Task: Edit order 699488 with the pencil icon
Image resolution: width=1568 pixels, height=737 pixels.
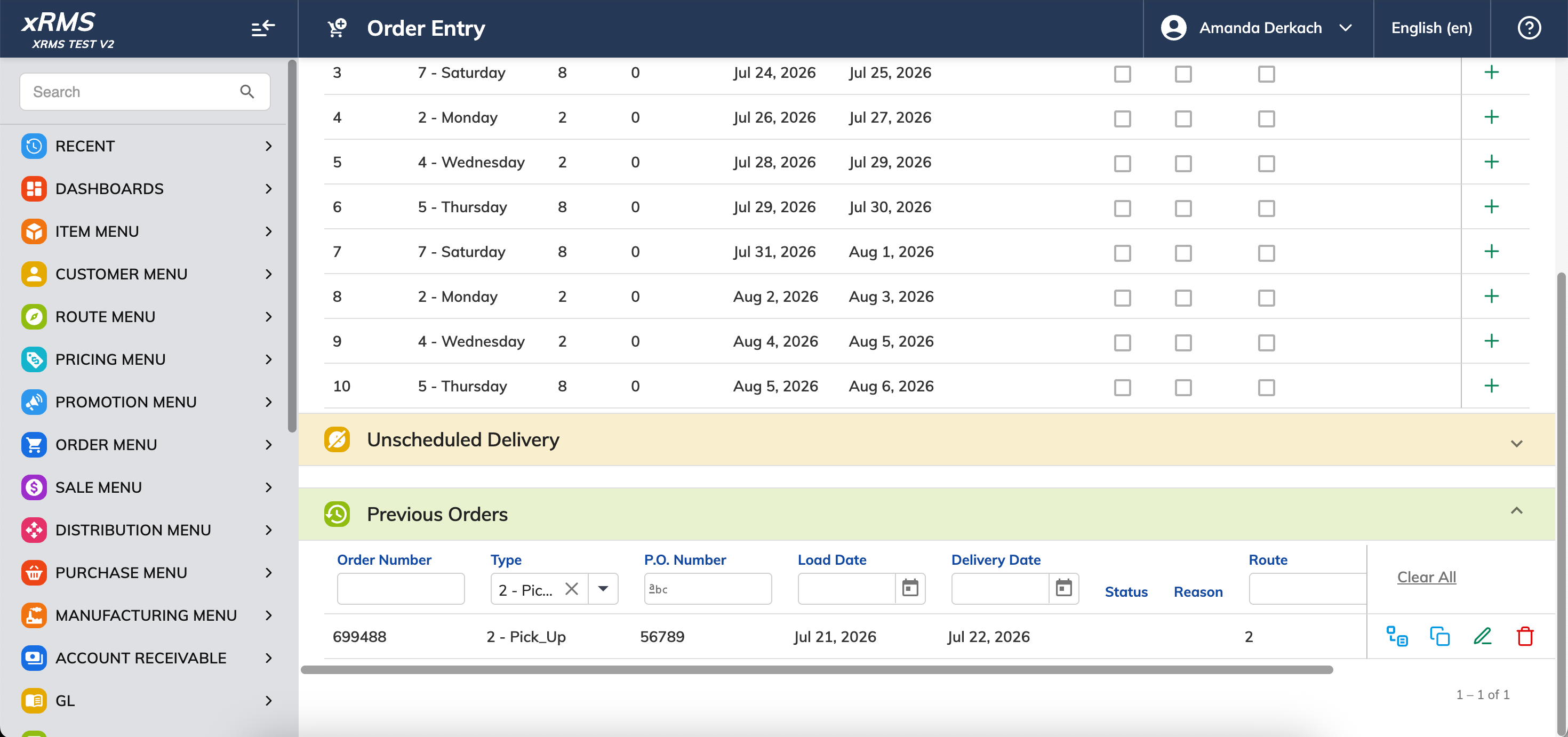Action: tap(1482, 637)
